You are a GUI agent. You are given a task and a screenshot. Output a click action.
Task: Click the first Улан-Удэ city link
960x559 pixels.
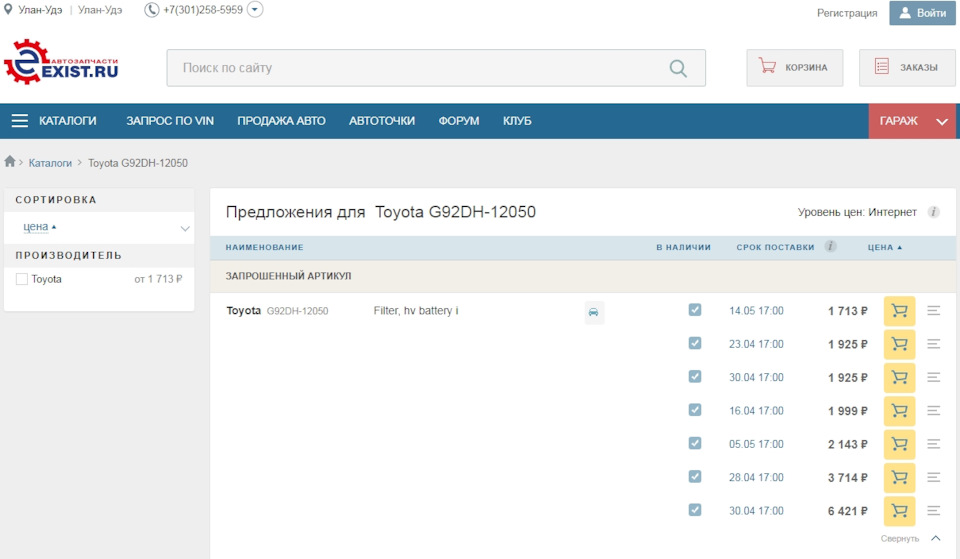[40, 10]
